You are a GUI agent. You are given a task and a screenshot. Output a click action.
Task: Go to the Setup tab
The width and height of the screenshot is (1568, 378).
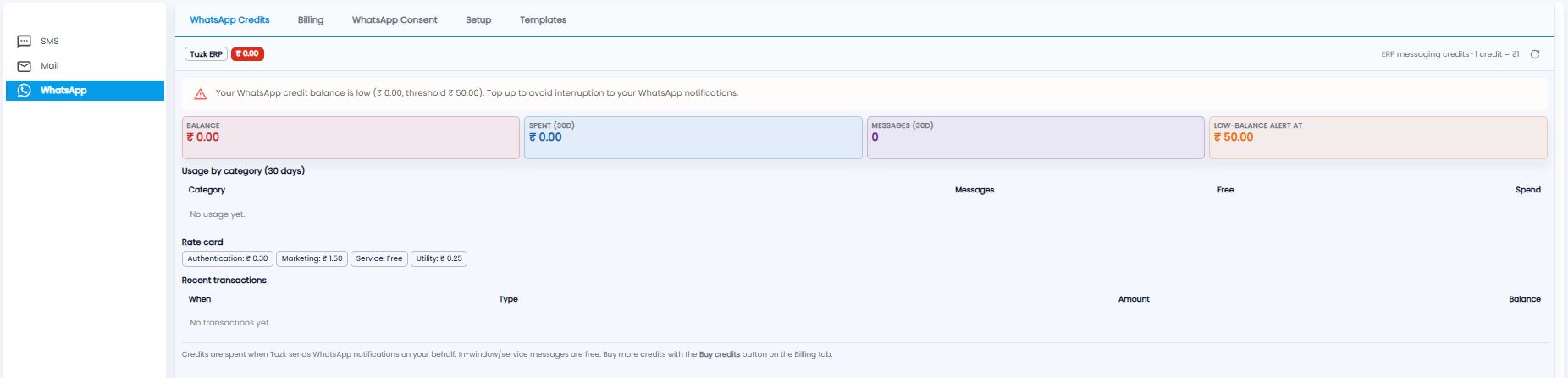[x=478, y=19]
